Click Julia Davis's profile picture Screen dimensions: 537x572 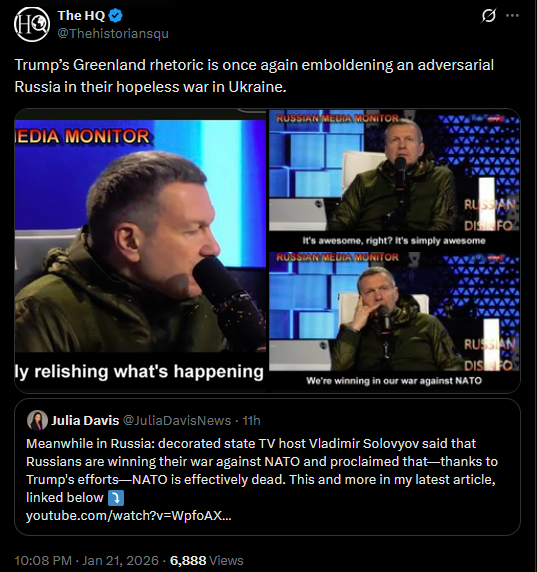click(x=37, y=420)
